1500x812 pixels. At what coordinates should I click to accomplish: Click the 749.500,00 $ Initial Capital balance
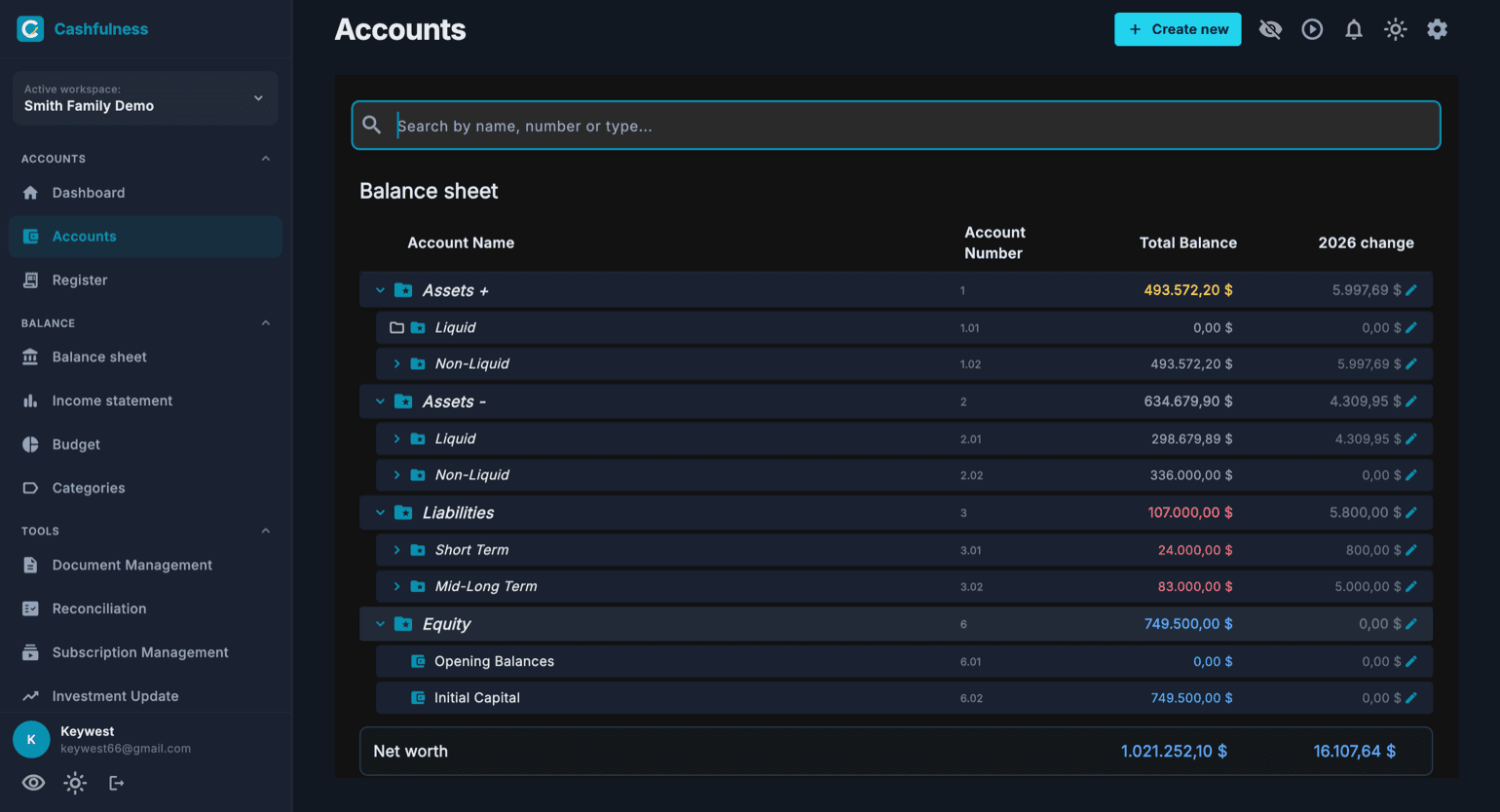point(1191,698)
